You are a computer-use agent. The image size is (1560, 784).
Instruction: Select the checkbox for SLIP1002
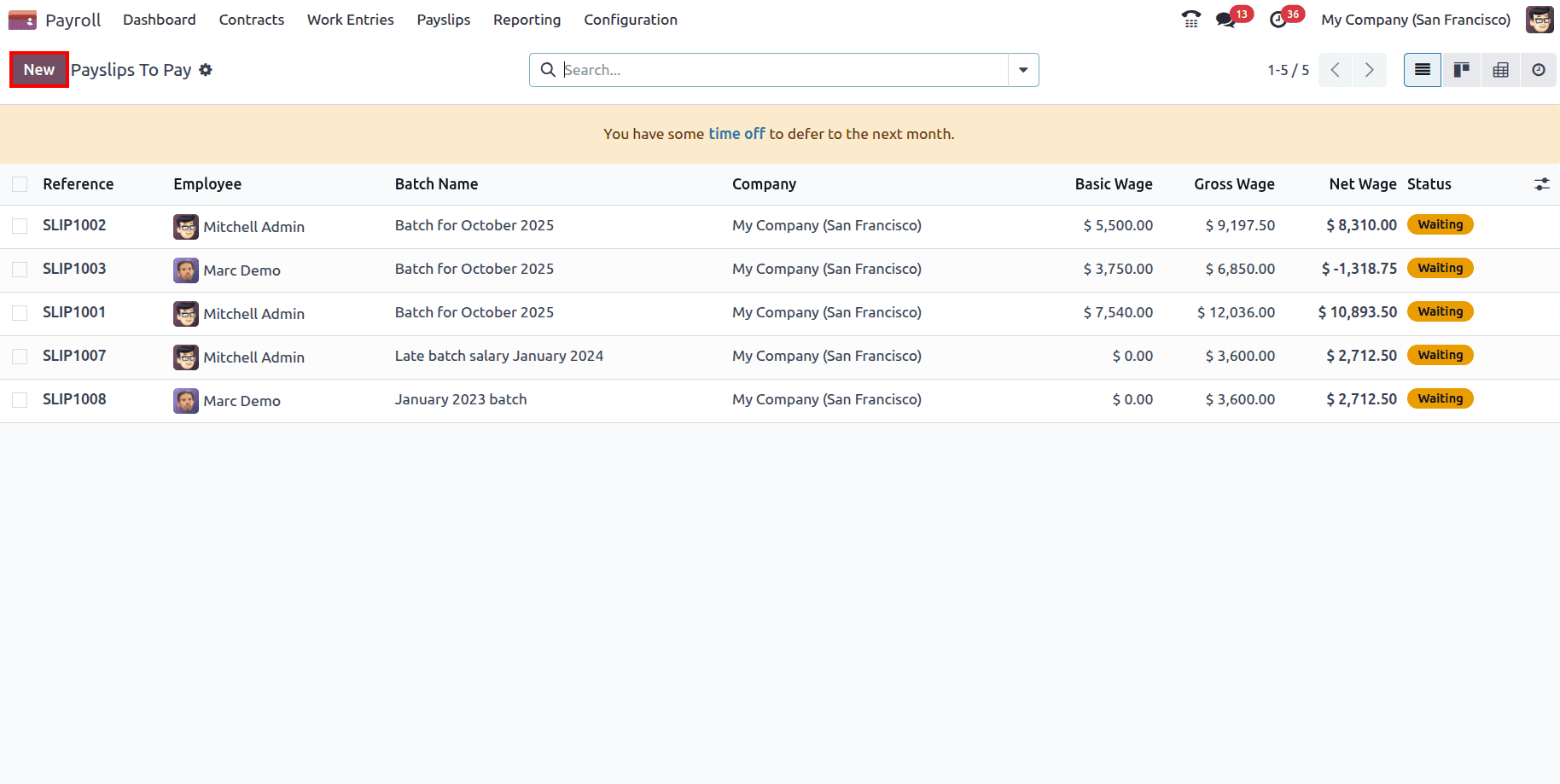[20, 225]
